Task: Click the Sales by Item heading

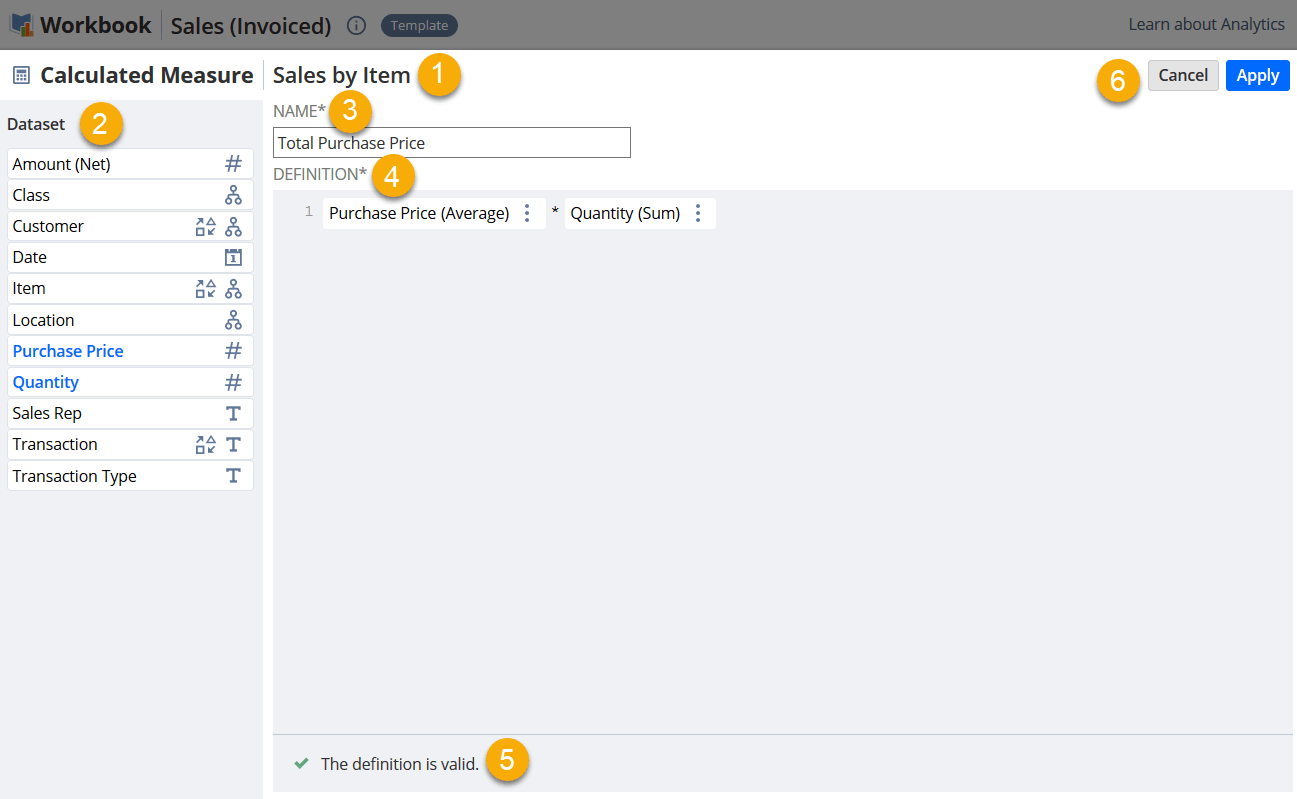Action: point(342,75)
